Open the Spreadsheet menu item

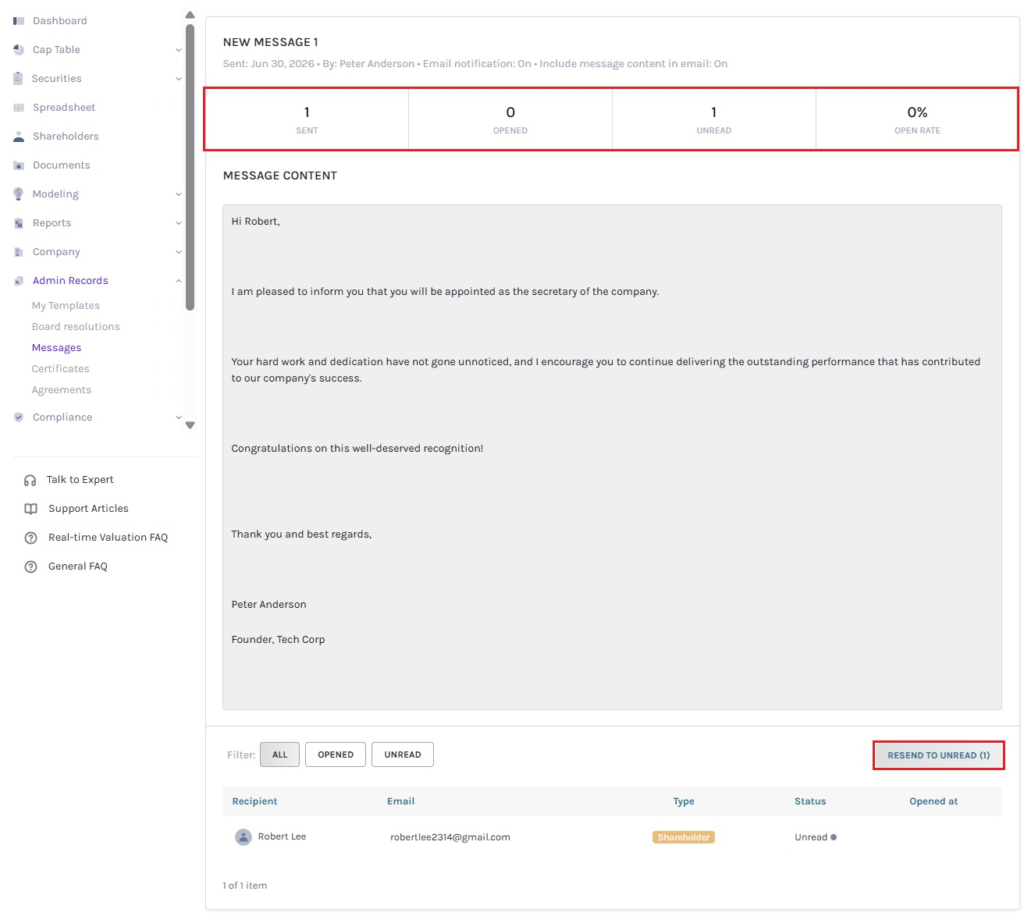tap(64, 107)
